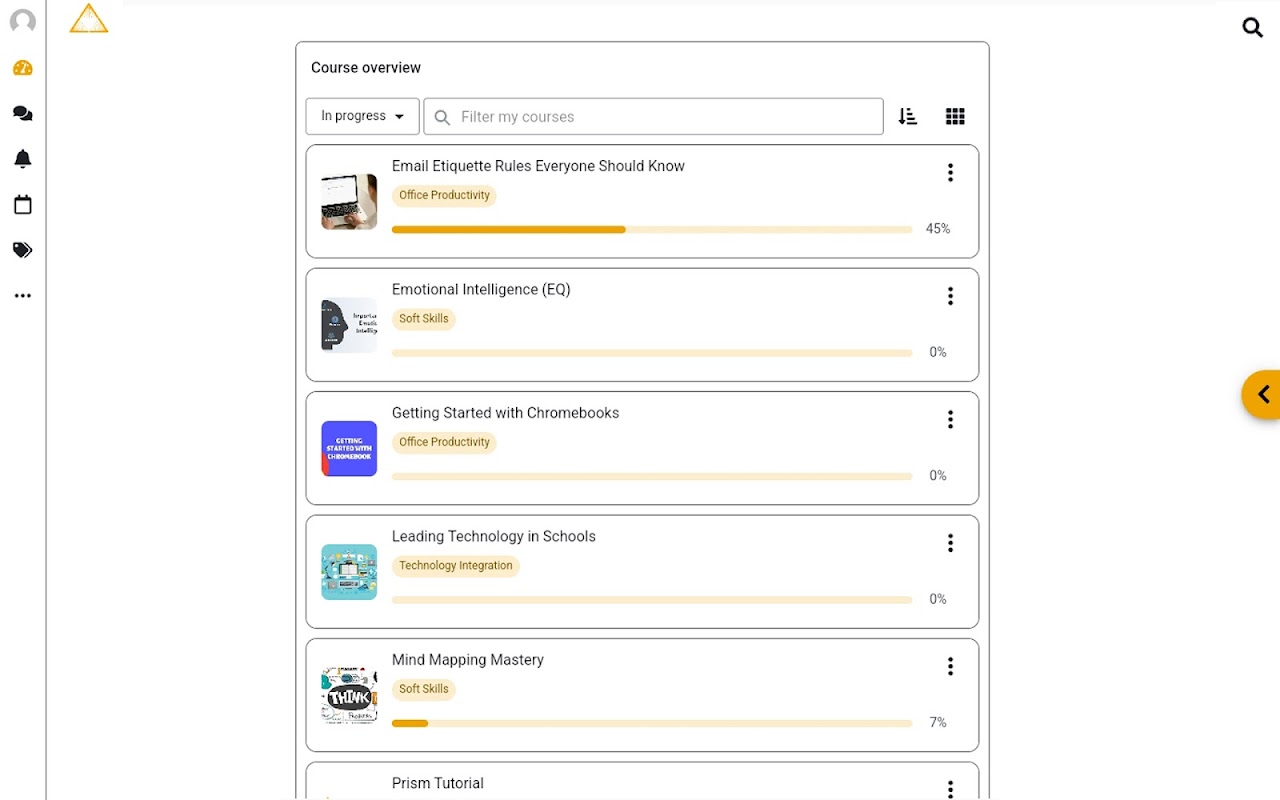Open the In progress filter dropdown
The height and width of the screenshot is (800, 1280).
coord(362,116)
